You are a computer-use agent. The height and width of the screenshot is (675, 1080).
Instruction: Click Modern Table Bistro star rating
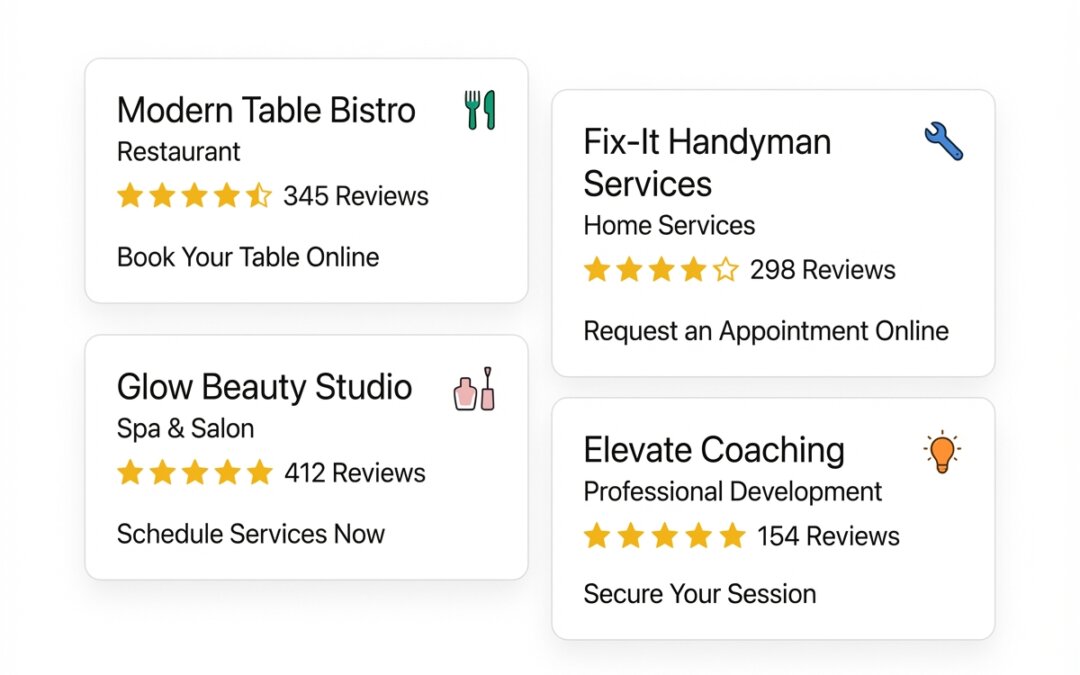point(194,196)
